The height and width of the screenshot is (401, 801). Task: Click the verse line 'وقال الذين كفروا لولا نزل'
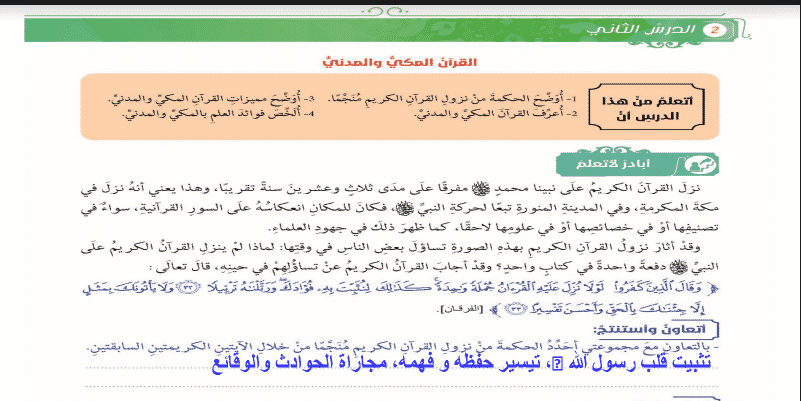[399, 288]
